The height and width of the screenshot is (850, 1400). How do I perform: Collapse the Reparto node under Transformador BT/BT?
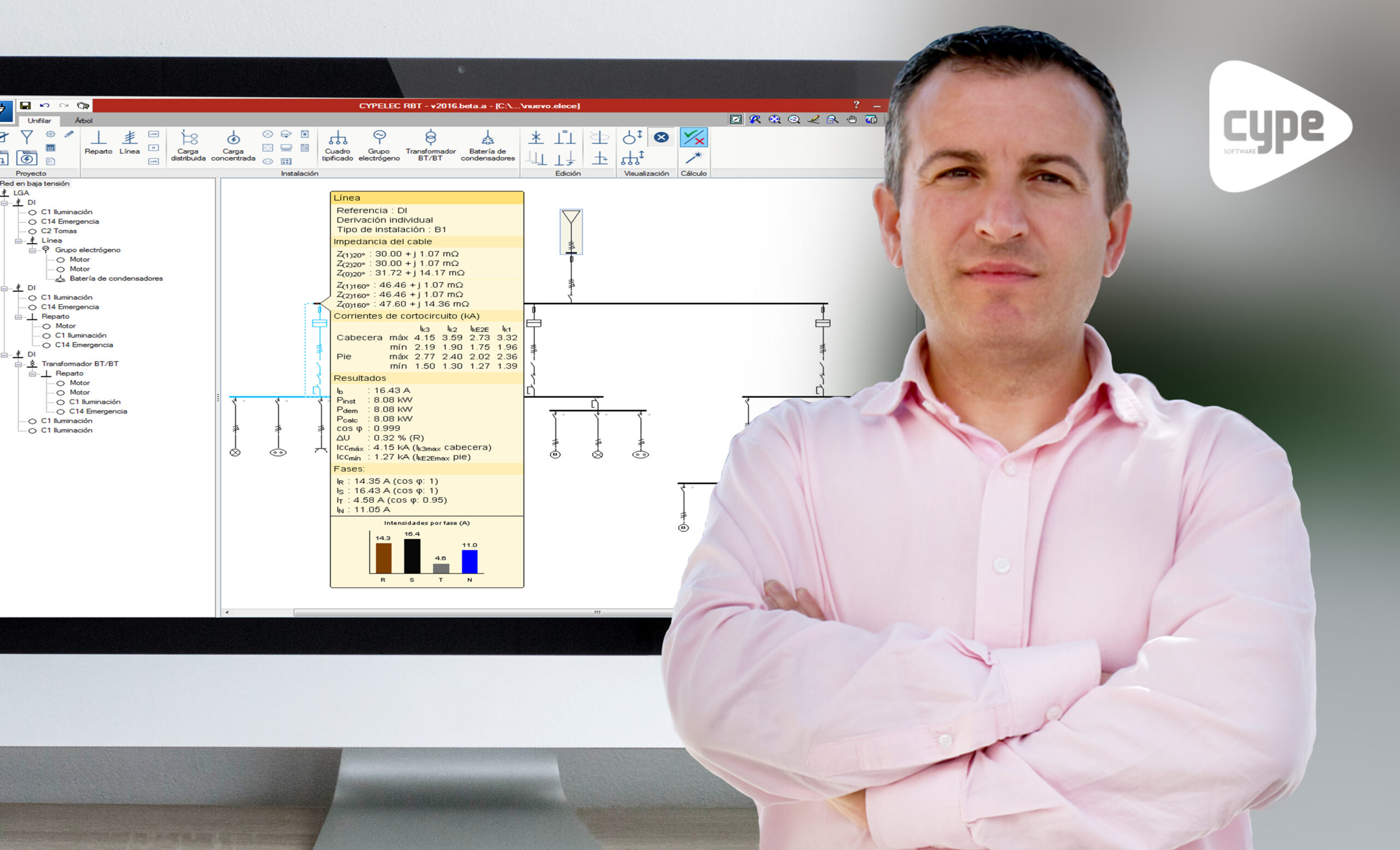(32, 373)
